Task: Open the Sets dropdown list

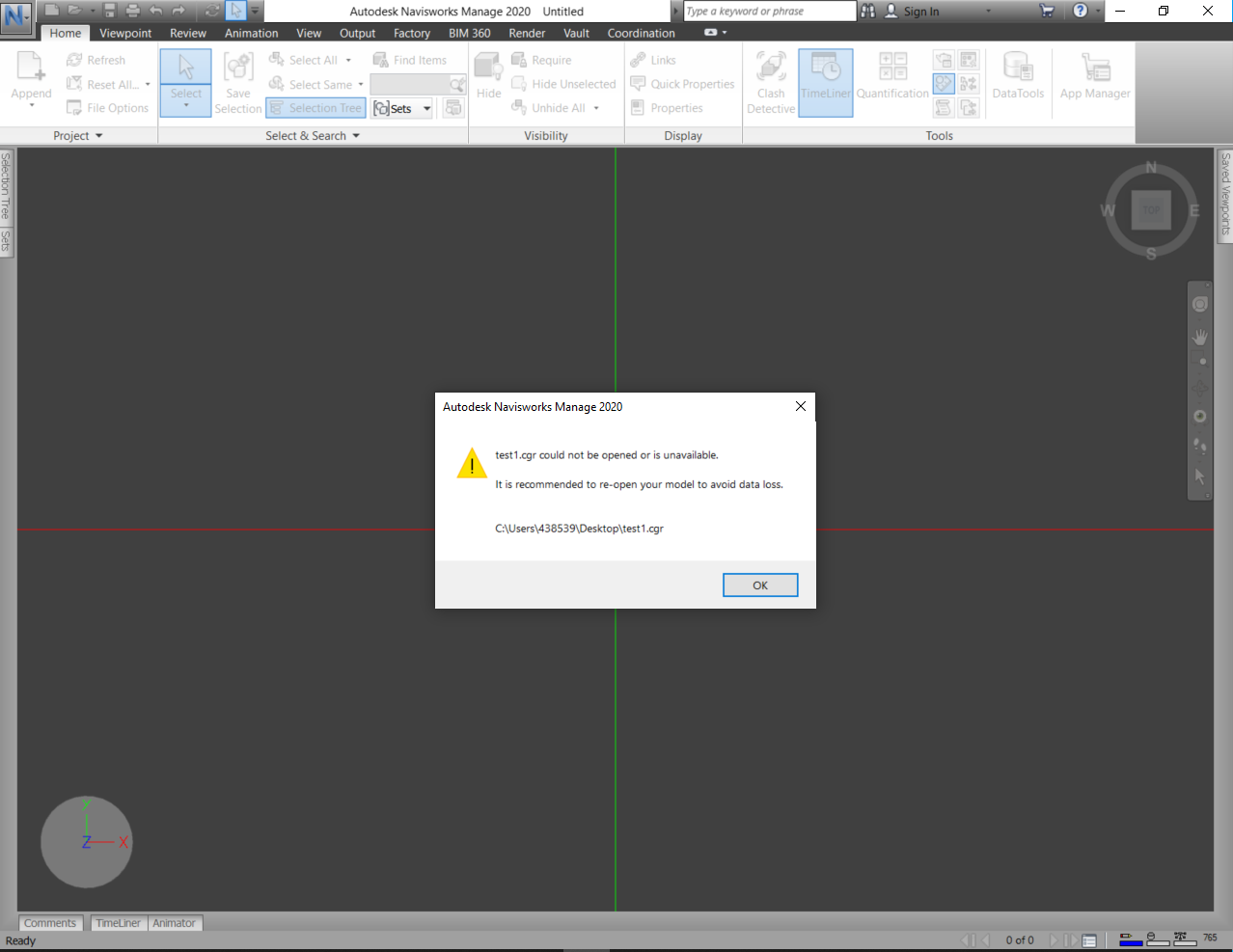Action: 426,108
